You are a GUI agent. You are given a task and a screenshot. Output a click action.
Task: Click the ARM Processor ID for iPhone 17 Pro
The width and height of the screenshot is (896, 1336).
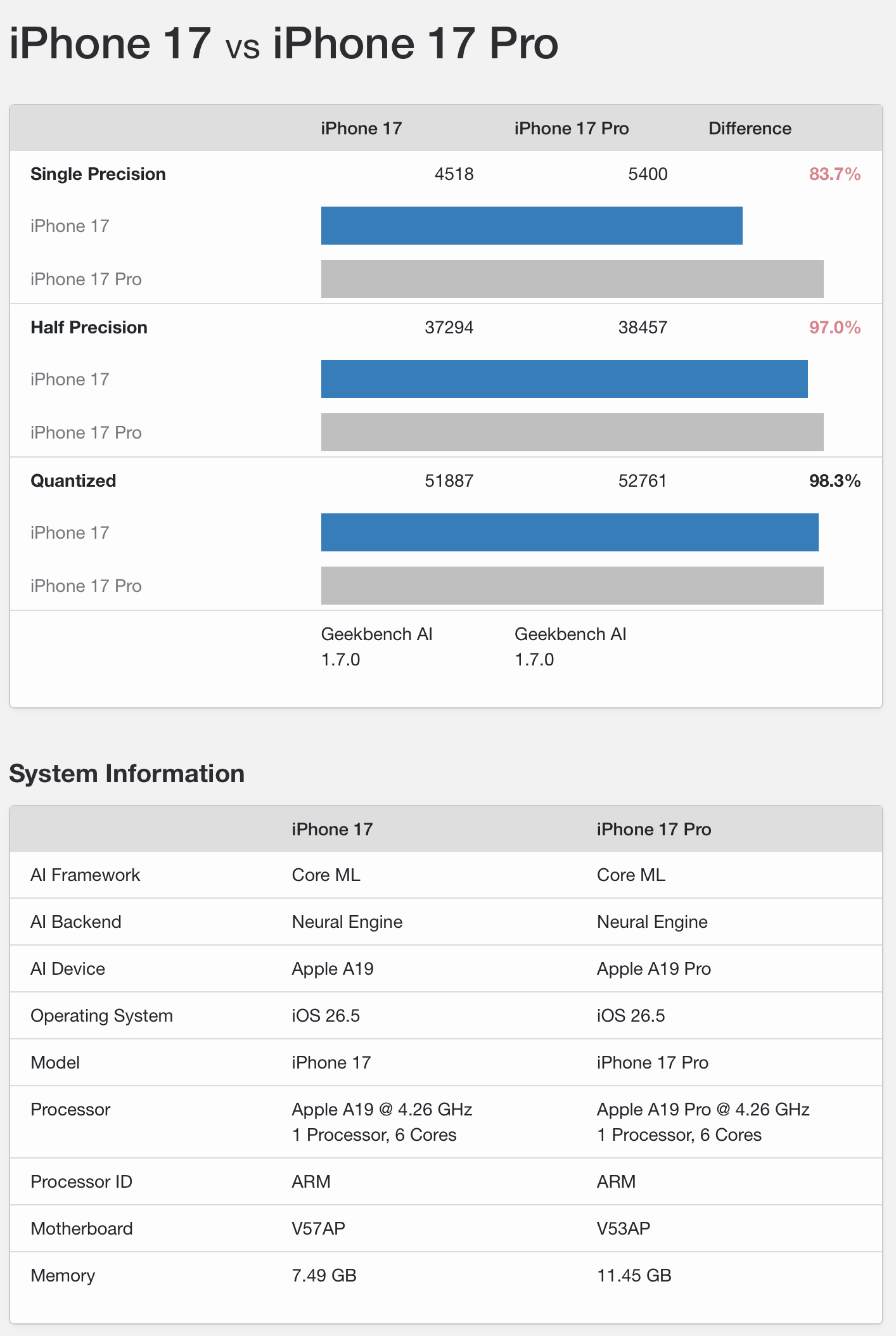pyautogui.click(x=617, y=1182)
